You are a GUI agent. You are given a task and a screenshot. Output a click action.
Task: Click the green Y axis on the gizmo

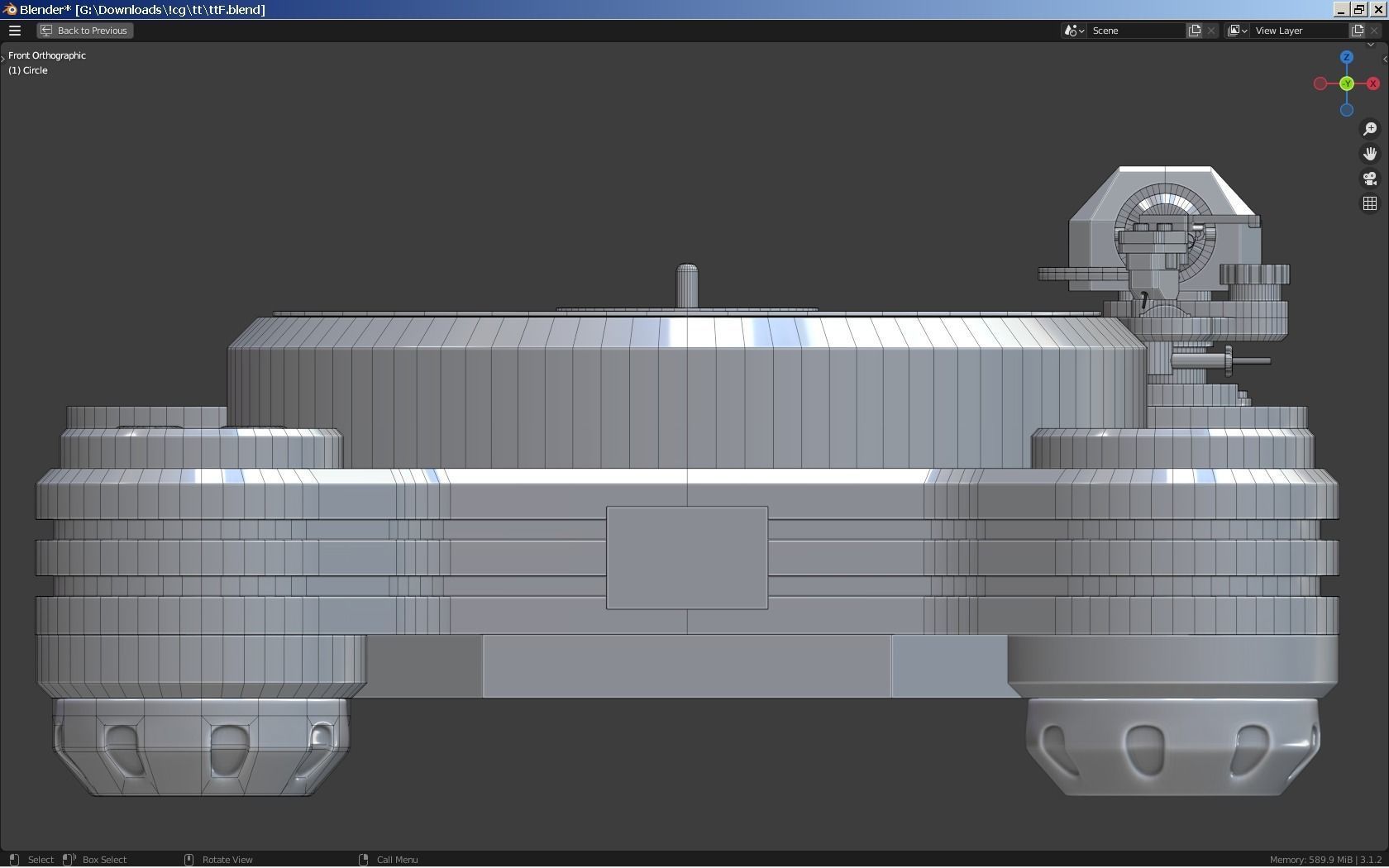pos(1347,83)
